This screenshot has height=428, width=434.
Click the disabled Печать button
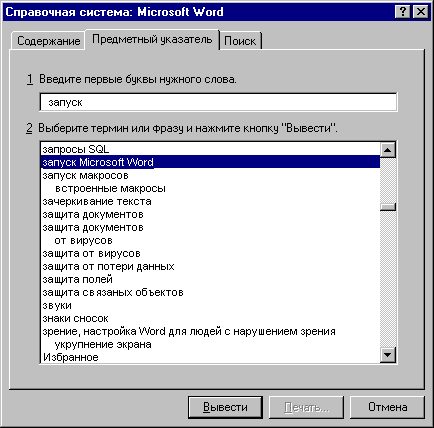tap(306, 407)
